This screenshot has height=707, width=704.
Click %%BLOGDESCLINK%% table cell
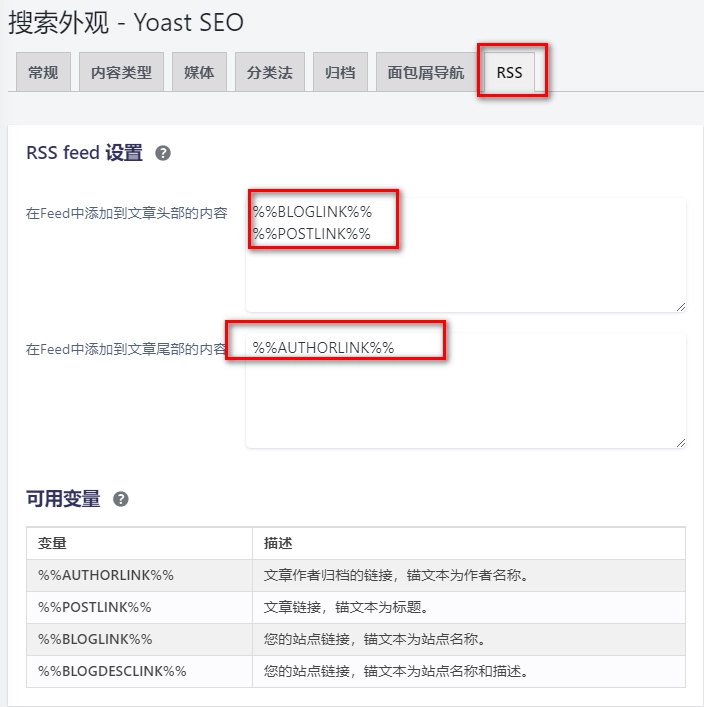coord(139,671)
